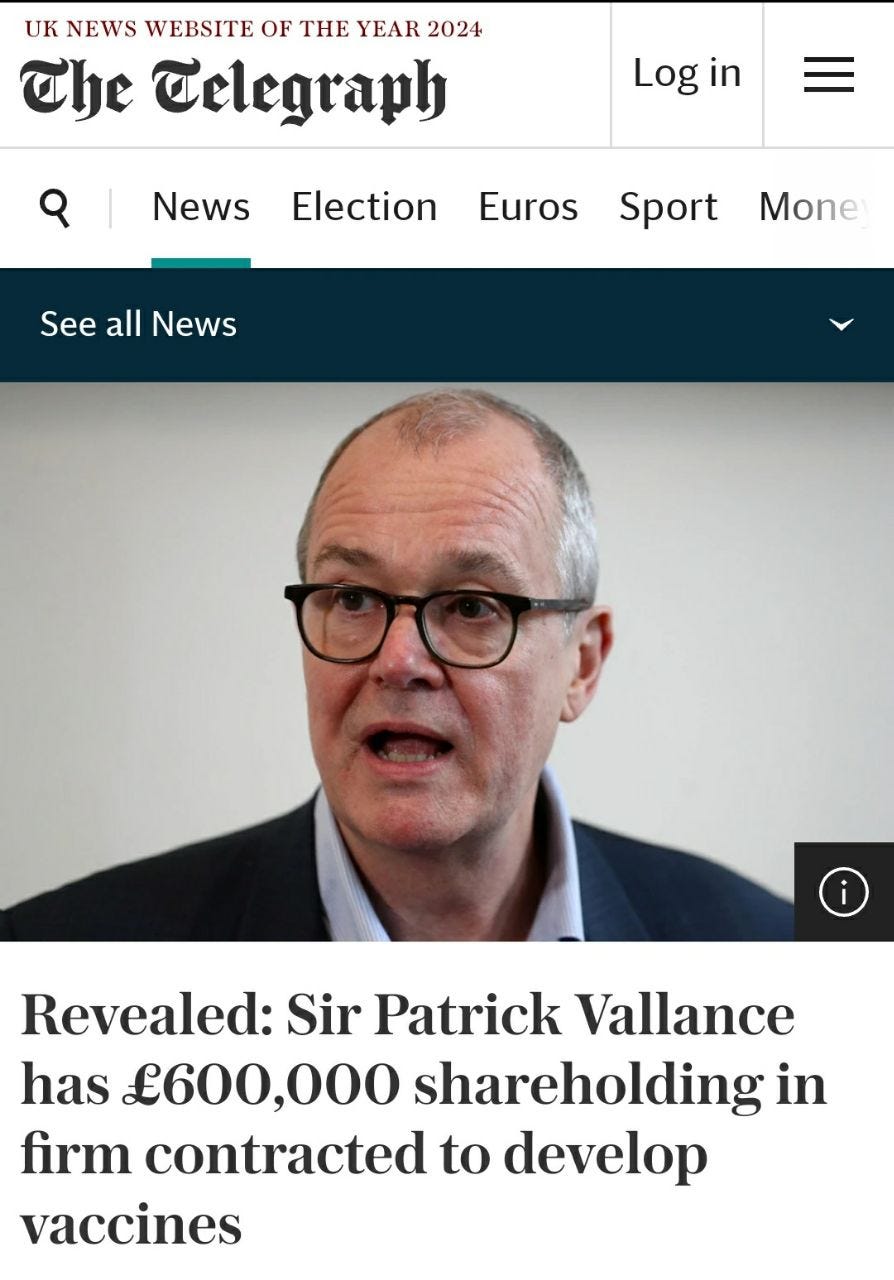
Task: Select the Euros tab
Action: pyautogui.click(x=528, y=207)
